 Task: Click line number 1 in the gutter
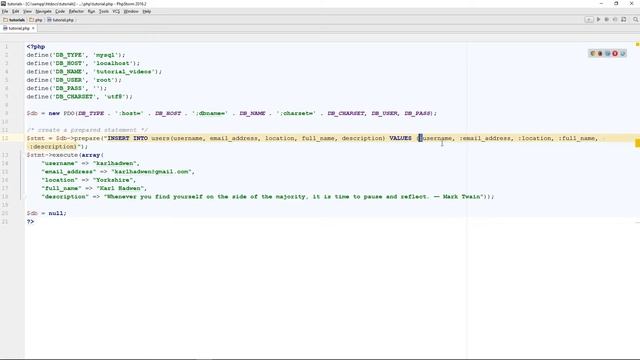(x=7, y=47)
